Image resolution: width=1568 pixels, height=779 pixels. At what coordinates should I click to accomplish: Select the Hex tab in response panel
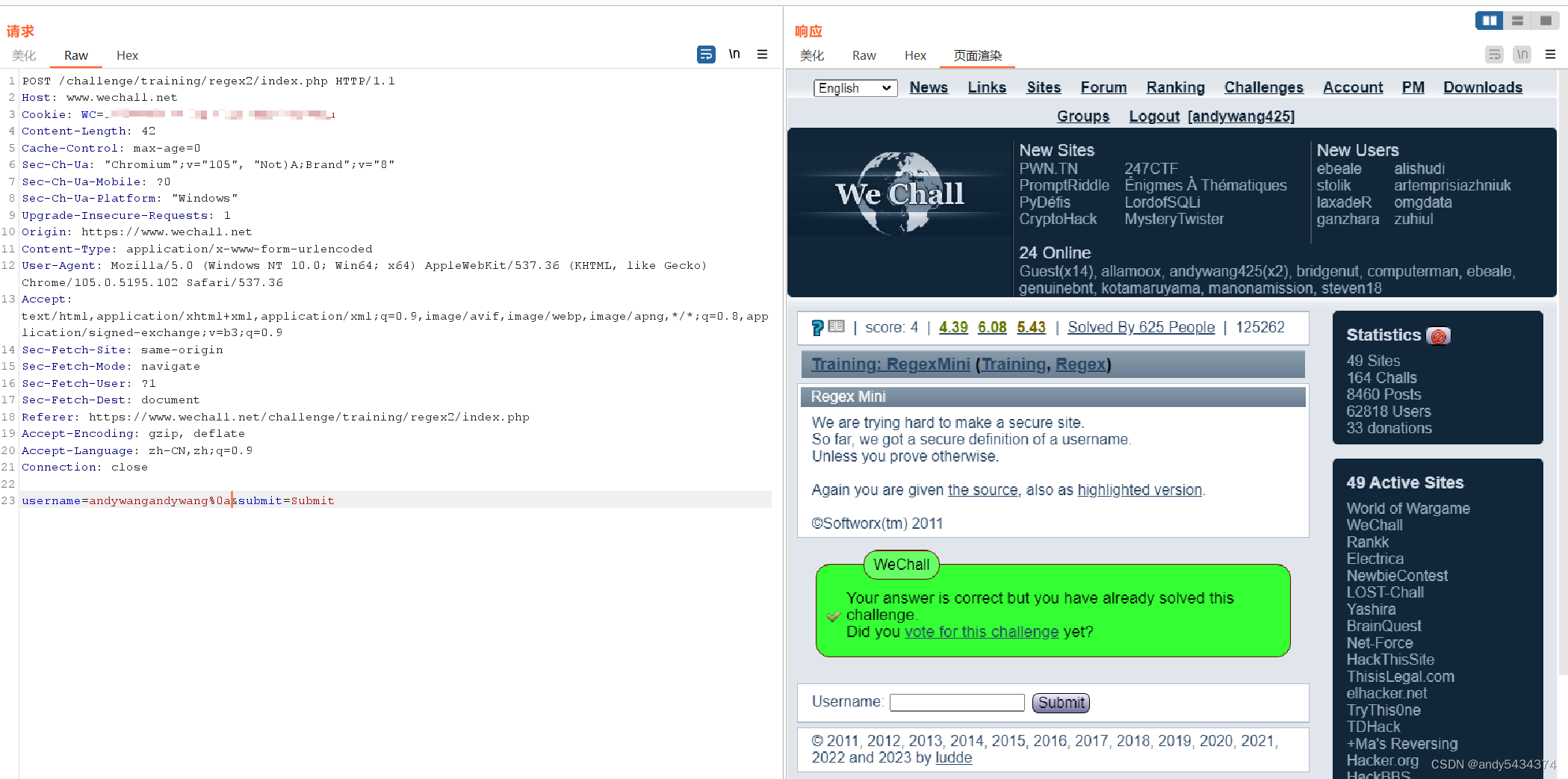(x=915, y=55)
